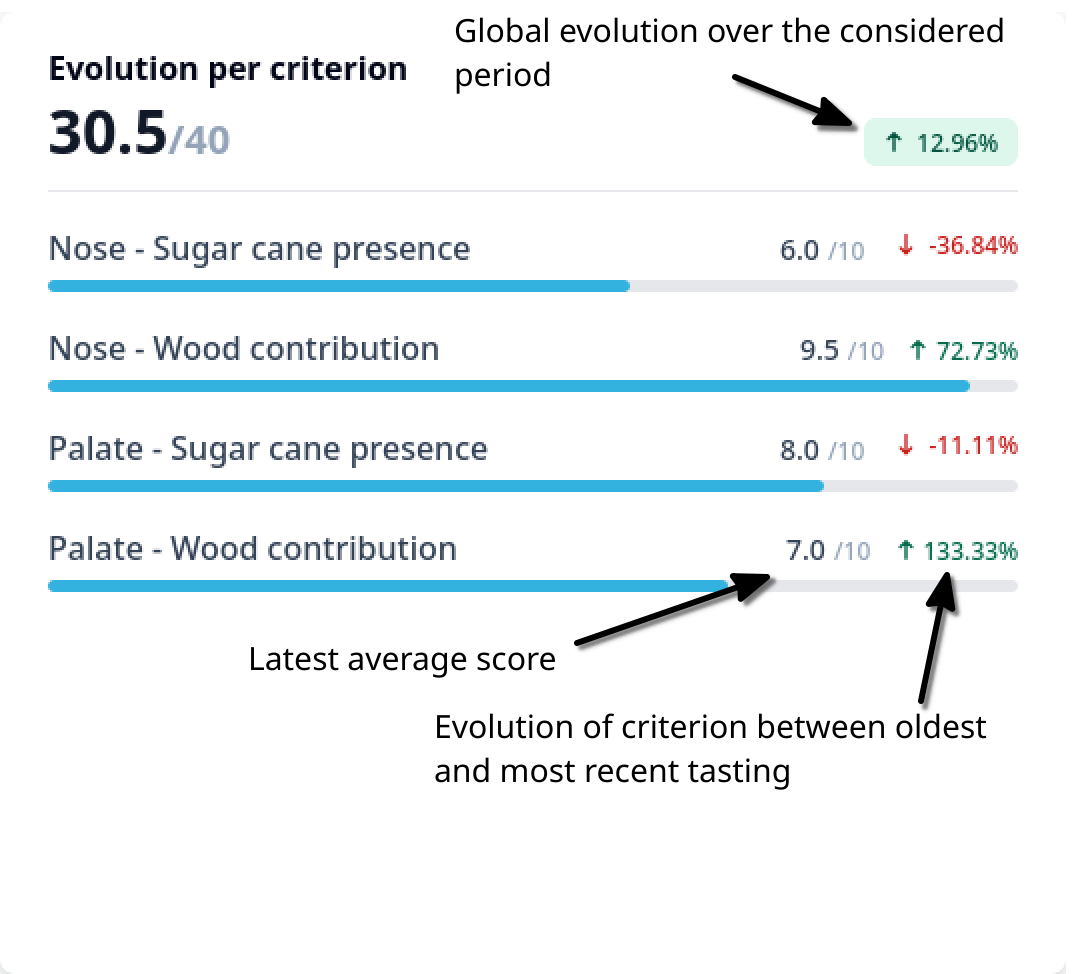1088x974 pixels.
Task: Select the Nose - Wood contribution label
Action: click(x=244, y=348)
